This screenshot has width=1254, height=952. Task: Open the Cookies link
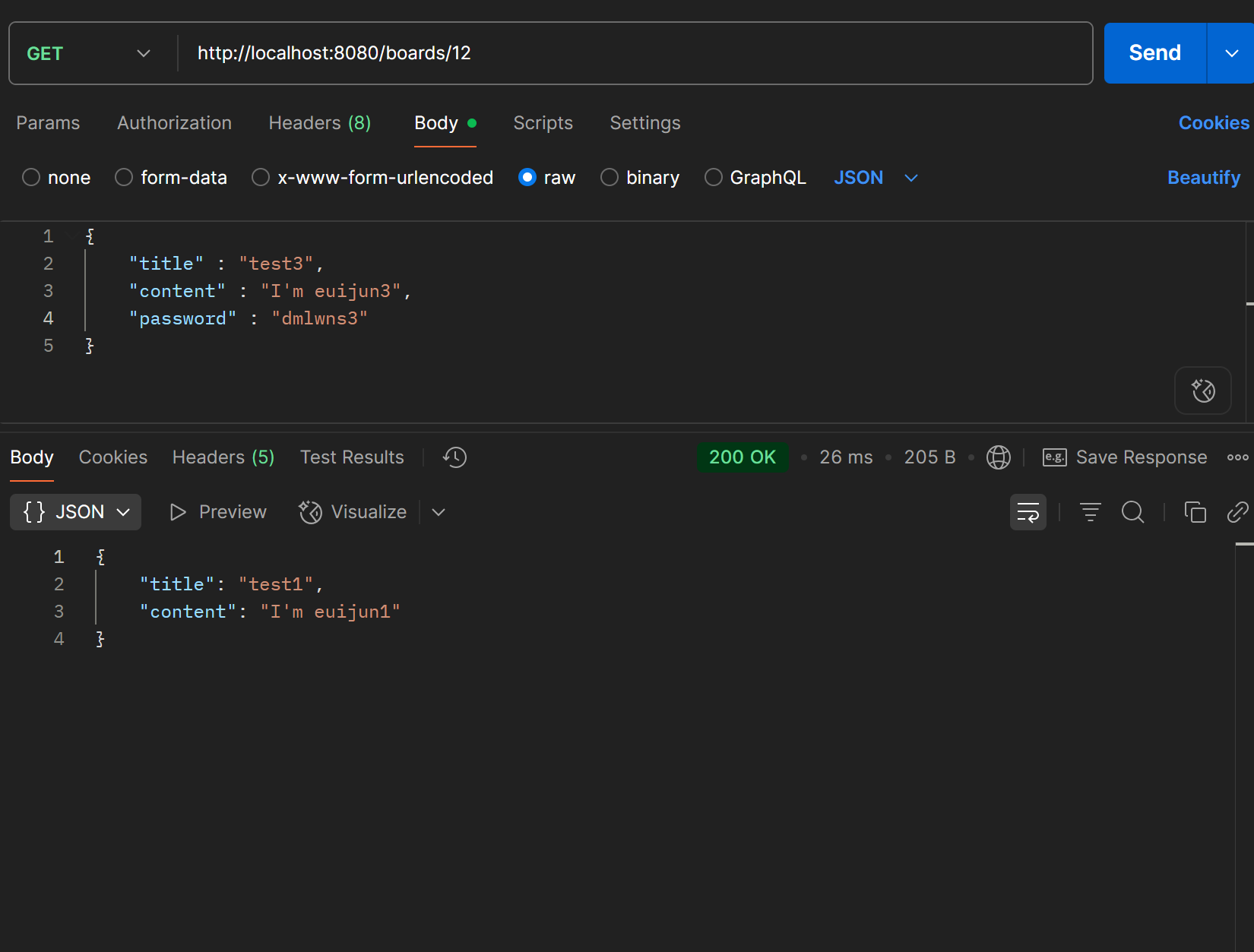(x=1214, y=123)
